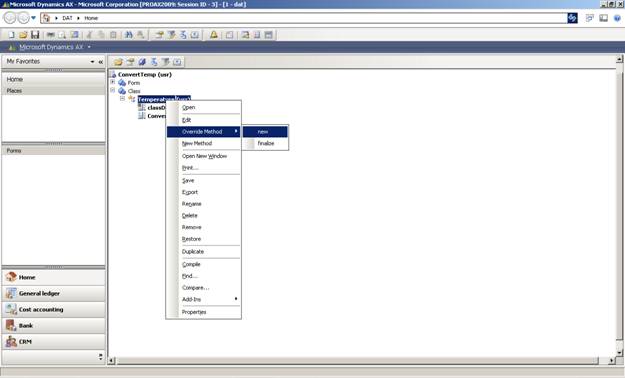
Task: Choose Delete from the context menu
Action: [x=203, y=215]
